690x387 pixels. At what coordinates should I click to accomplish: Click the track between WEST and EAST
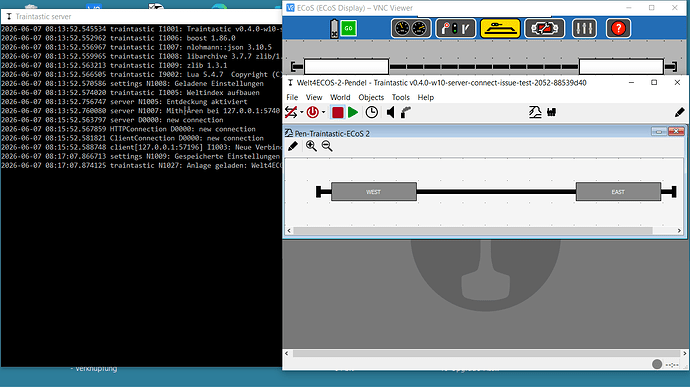(x=496, y=192)
